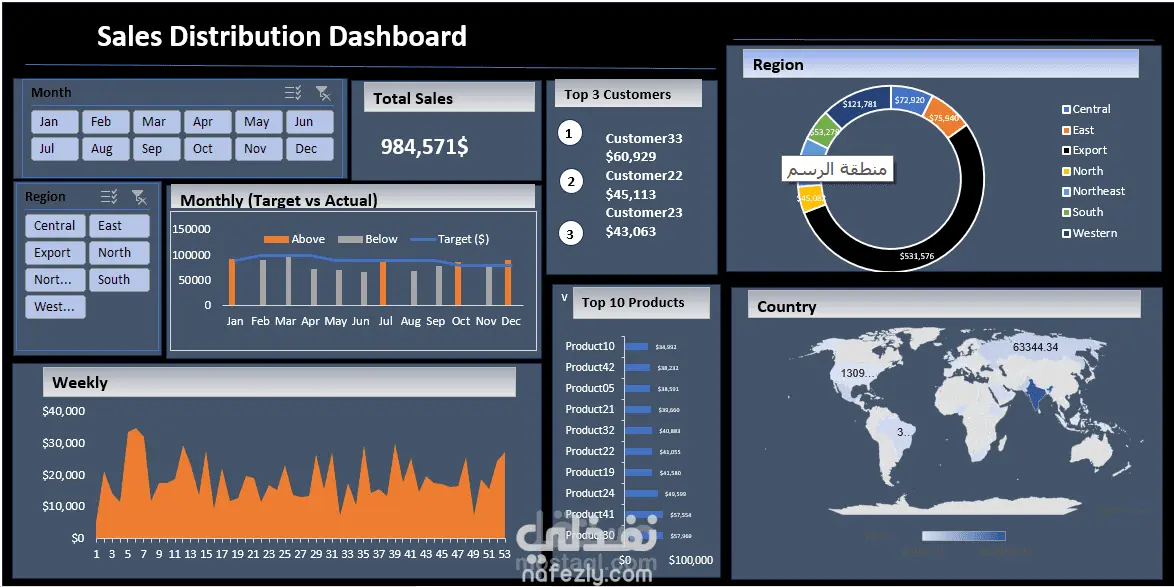Toggle multi-select icon in Region slicer
This screenshot has width=1174, height=587.
[x=109, y=197]
